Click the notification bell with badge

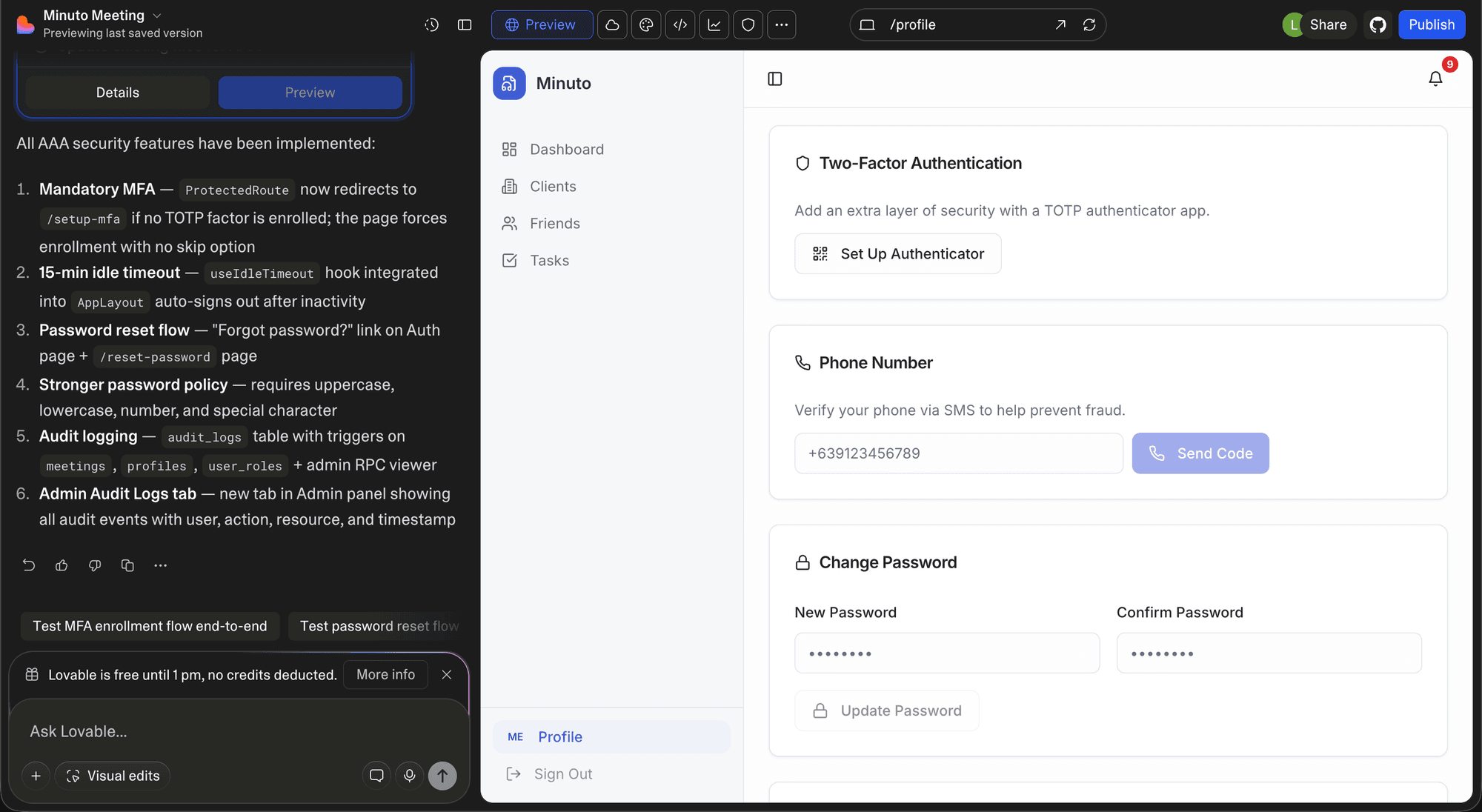coord(1435,79)
